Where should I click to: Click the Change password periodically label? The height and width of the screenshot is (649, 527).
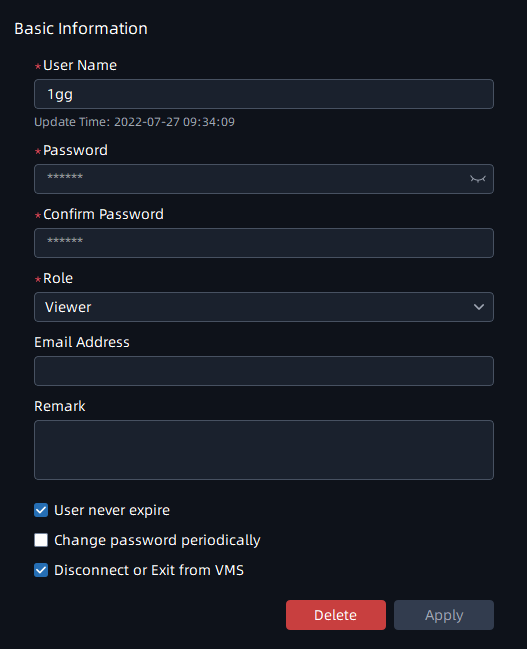[x=157, y=541]
